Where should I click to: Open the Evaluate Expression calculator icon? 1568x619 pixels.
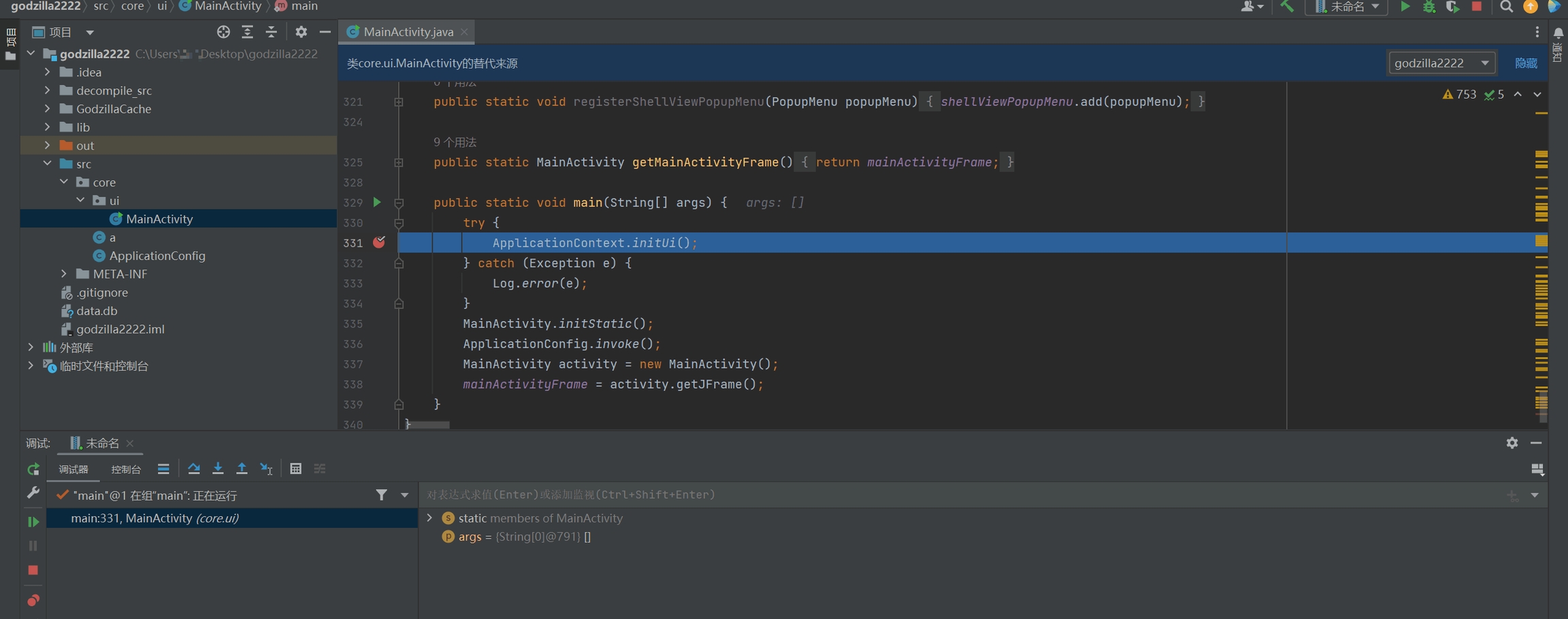(x=295, y=469)
